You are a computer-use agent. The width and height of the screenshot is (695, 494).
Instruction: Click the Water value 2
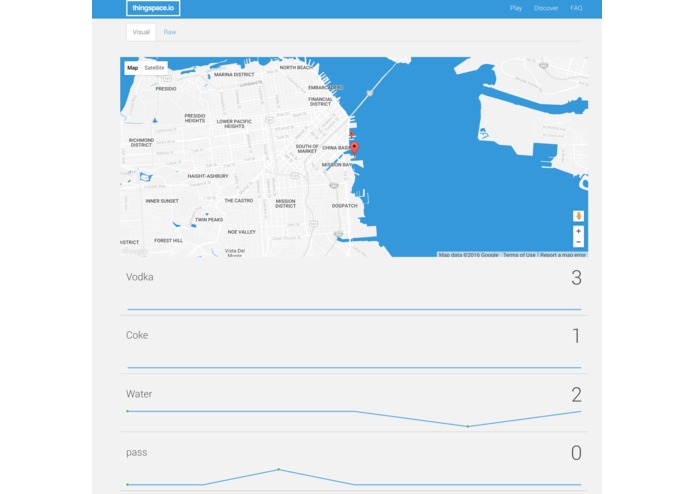(576, 395)
